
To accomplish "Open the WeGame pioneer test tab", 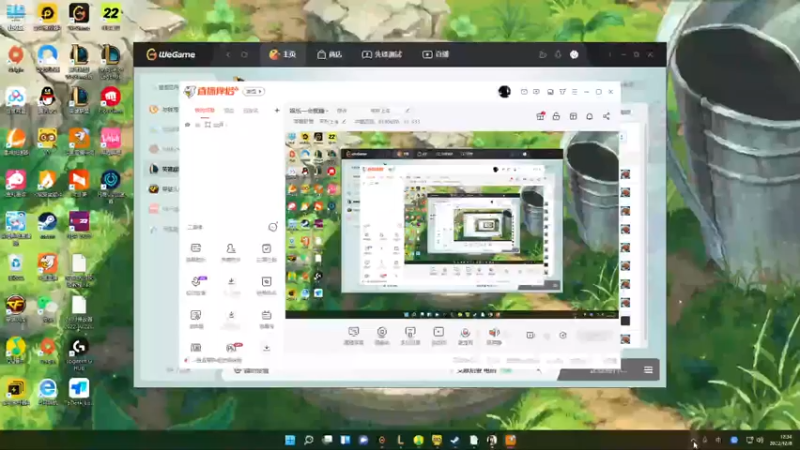I will [x=382, y=55].
